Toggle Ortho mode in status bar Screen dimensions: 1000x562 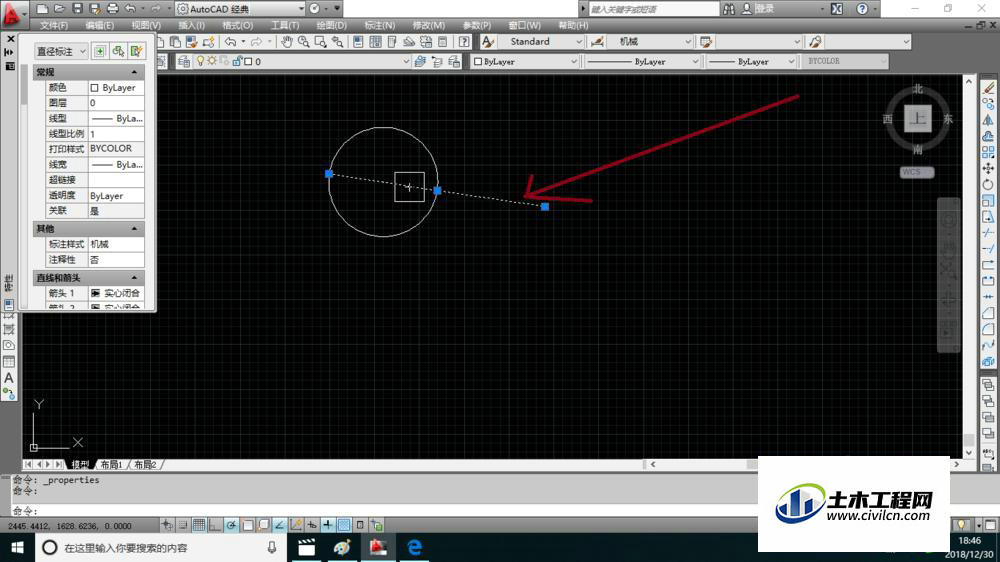[215, 525]
